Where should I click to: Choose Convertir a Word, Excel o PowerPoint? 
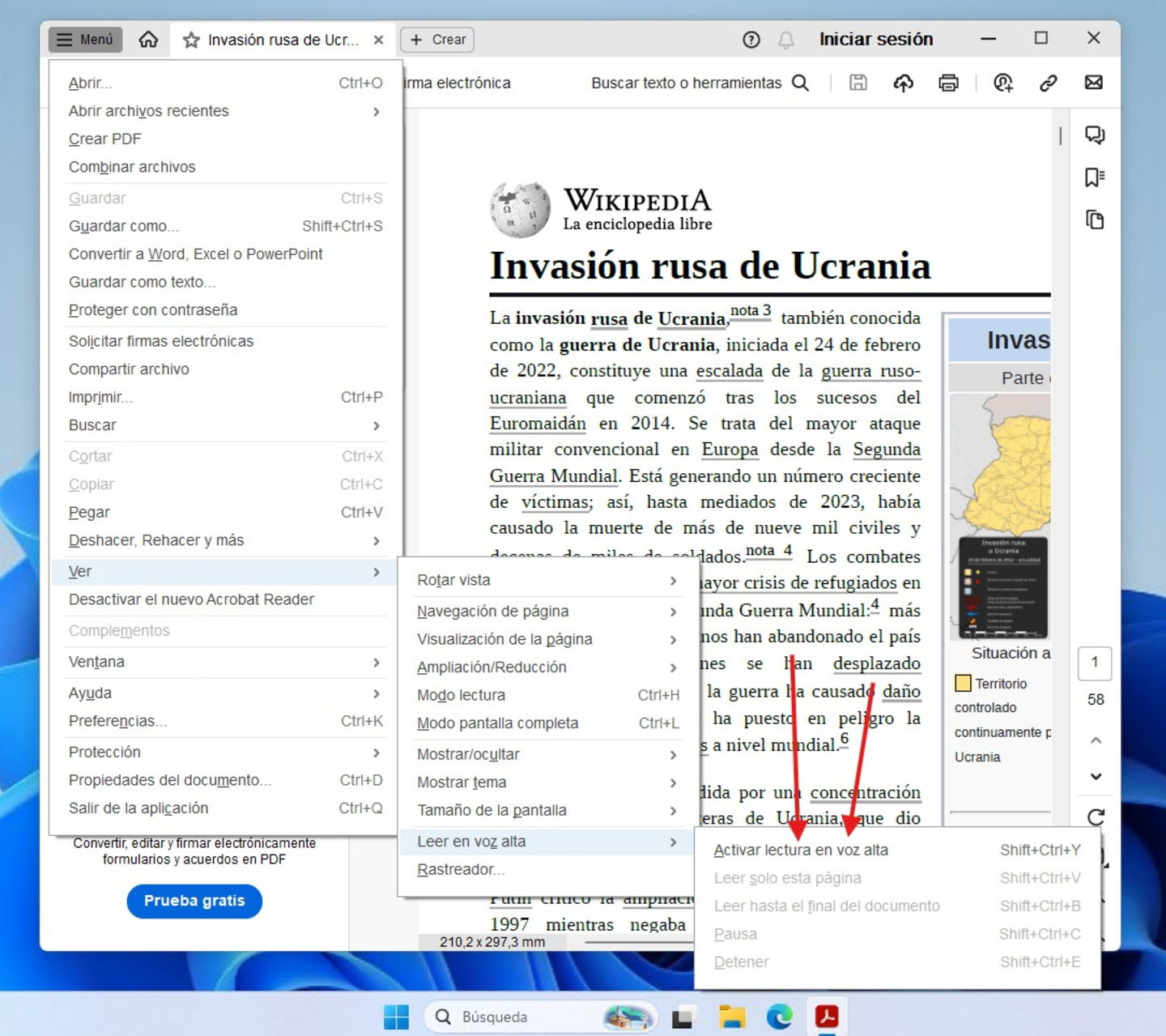tap(225, 254)
